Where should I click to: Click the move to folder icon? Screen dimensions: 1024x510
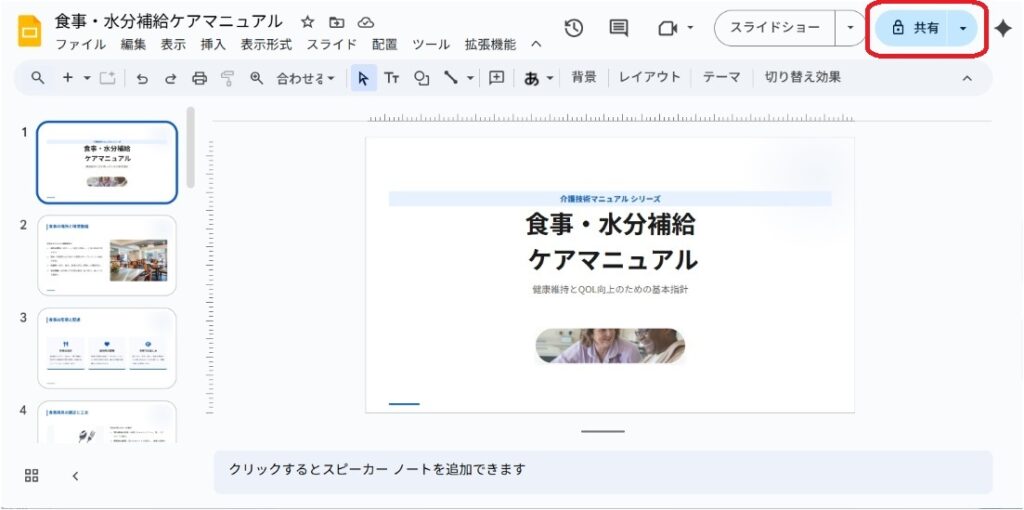[336, 22]
